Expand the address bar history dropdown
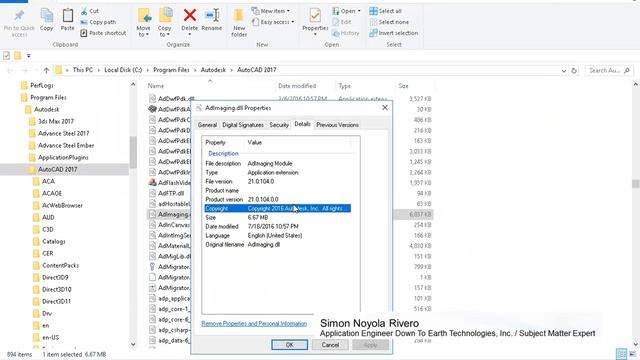This screenshot has height=360, width=640. coord(564,70)
